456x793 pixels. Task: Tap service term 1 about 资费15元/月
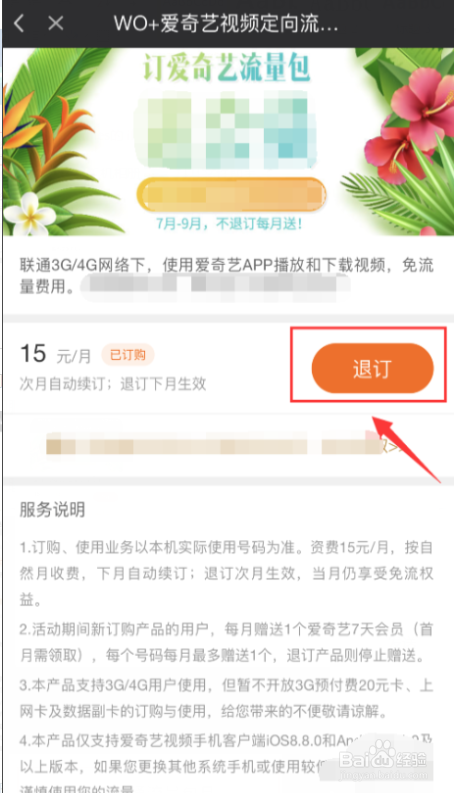[226, 574]
